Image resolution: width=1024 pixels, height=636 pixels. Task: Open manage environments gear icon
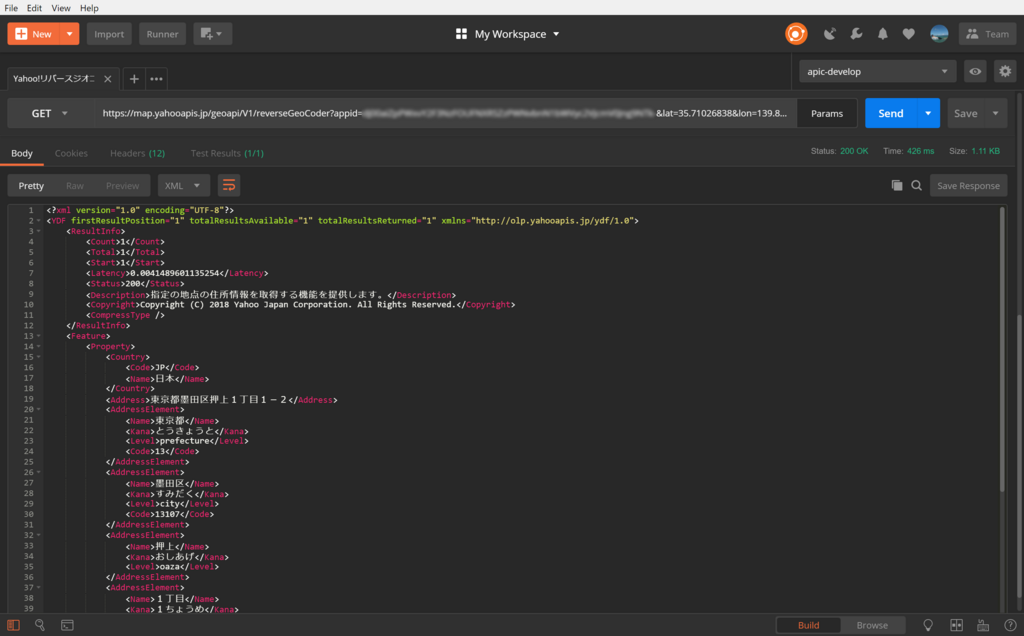click(x=1005, y=72)
